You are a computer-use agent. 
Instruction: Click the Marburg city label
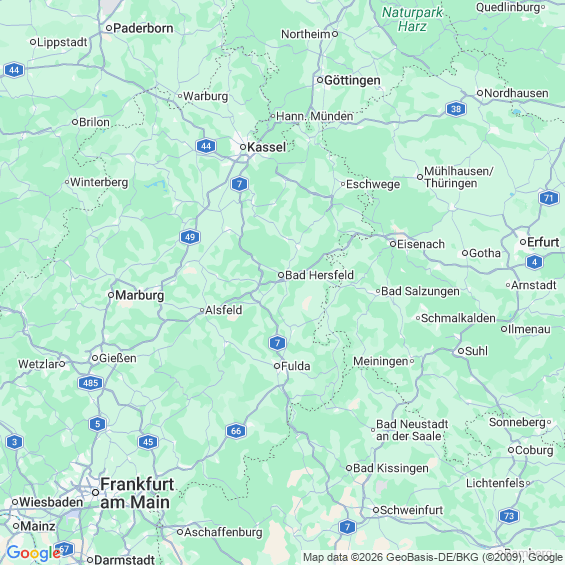point(139,295)
